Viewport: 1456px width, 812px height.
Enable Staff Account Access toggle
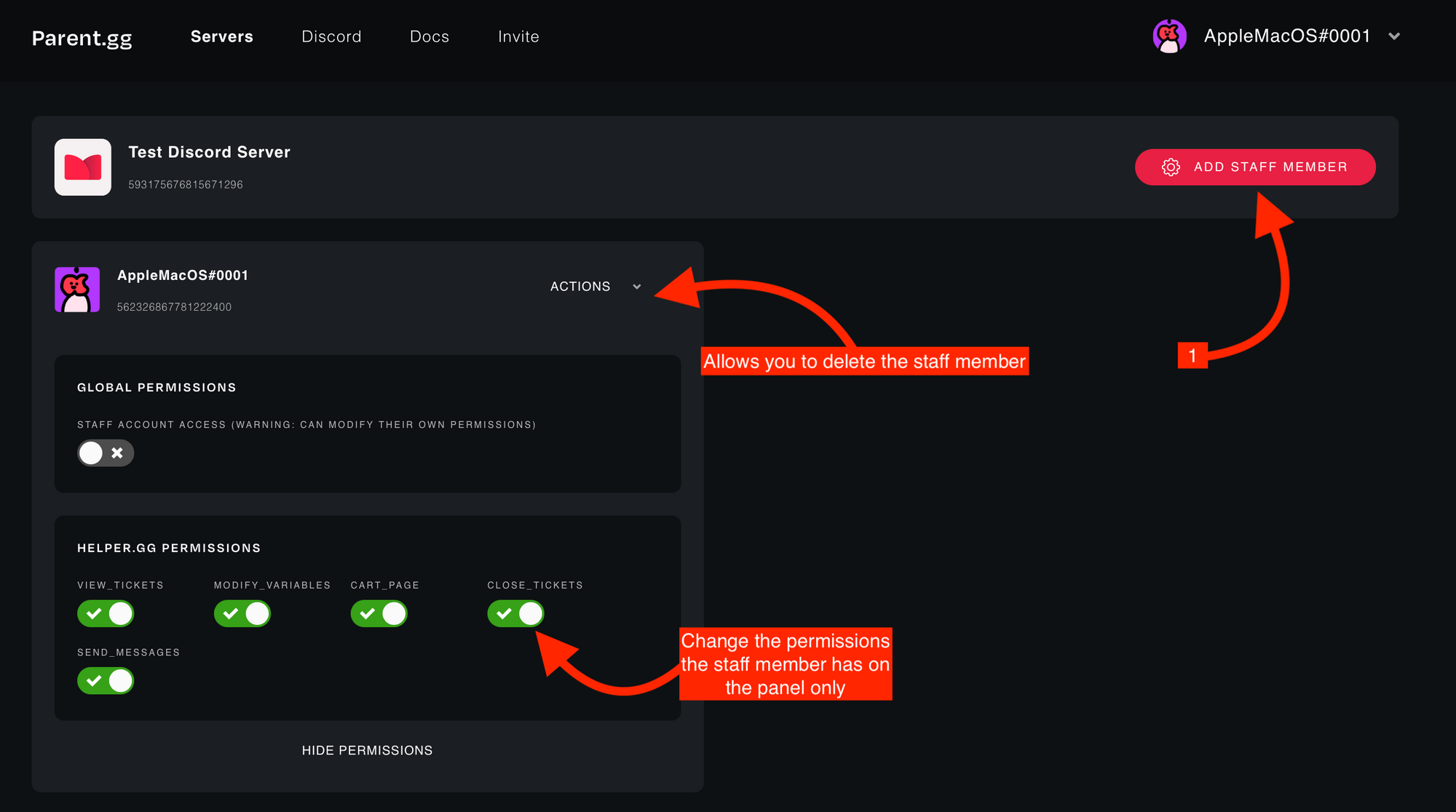(x=106, y=453)
